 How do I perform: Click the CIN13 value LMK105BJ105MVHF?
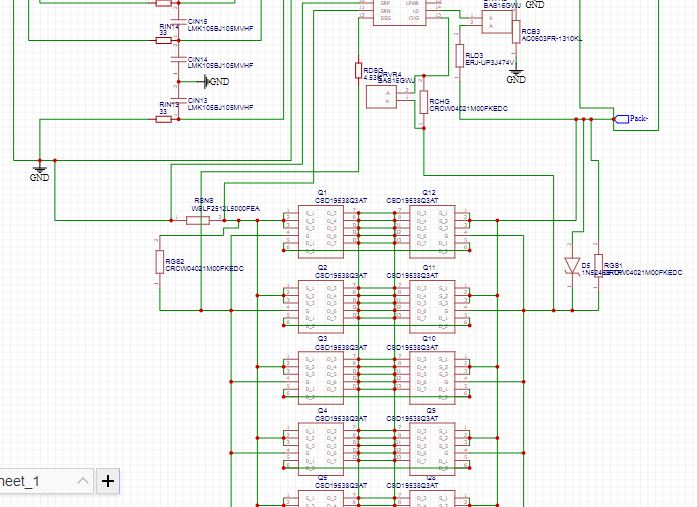[220, 108]
